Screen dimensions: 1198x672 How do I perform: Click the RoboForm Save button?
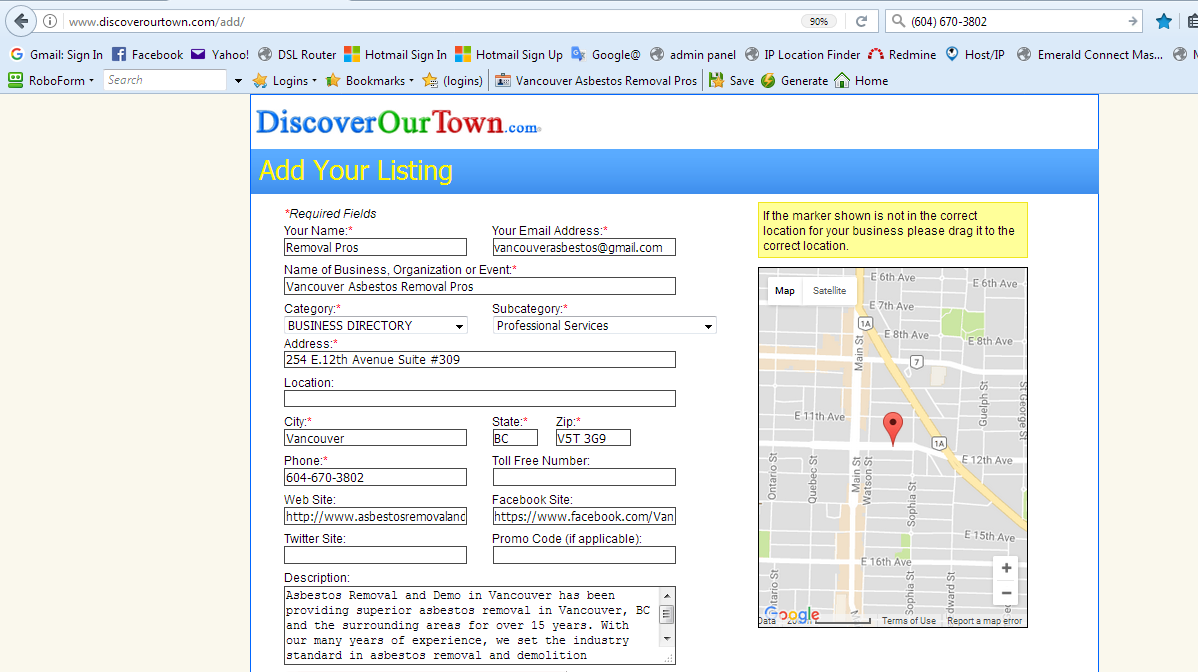point(731,80)
